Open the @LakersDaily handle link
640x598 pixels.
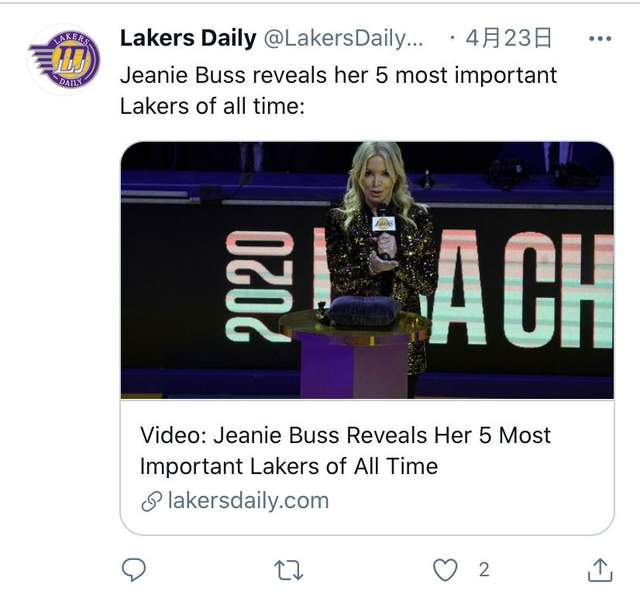pos(344,39)
